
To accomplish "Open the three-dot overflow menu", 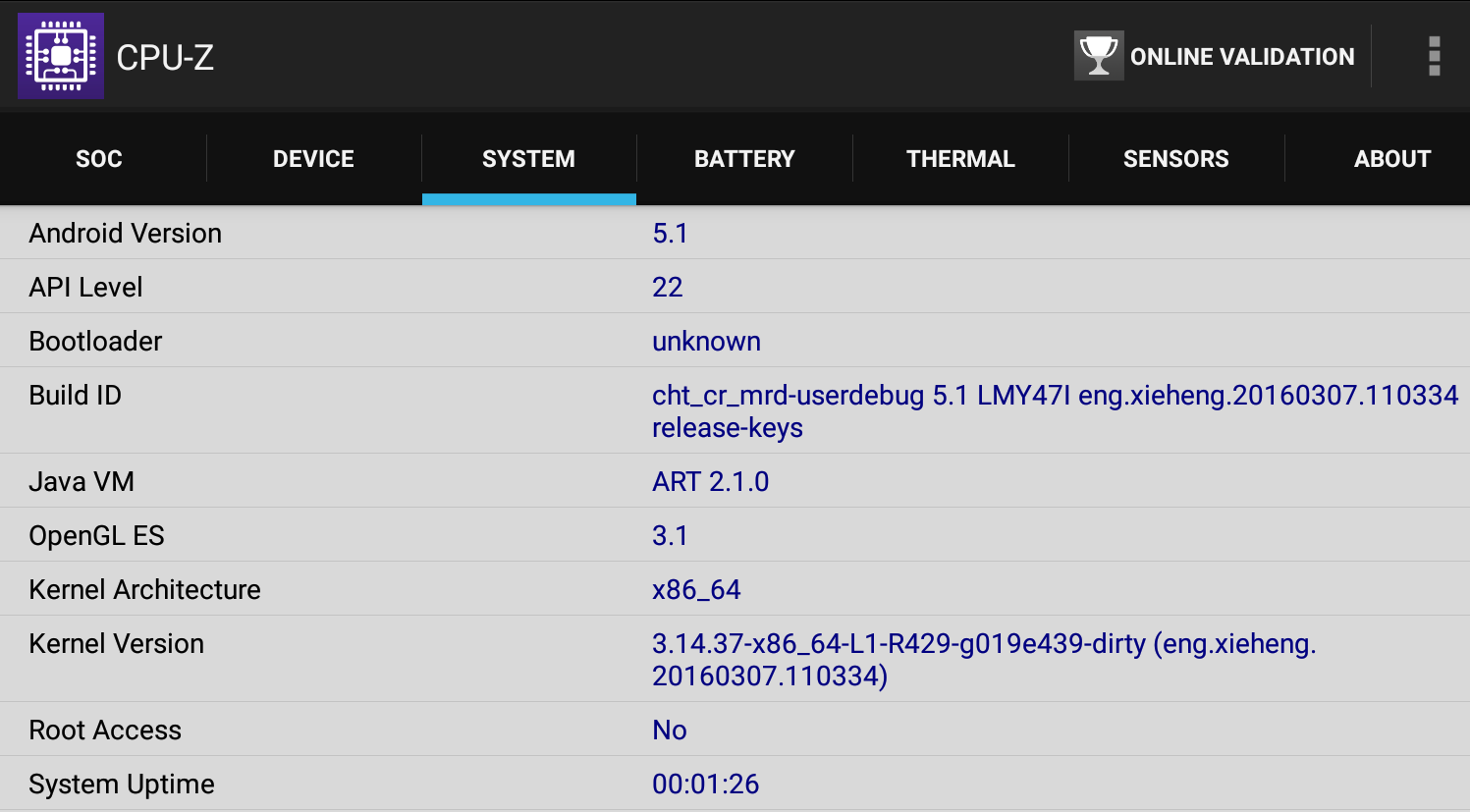I will [1435, 56].
